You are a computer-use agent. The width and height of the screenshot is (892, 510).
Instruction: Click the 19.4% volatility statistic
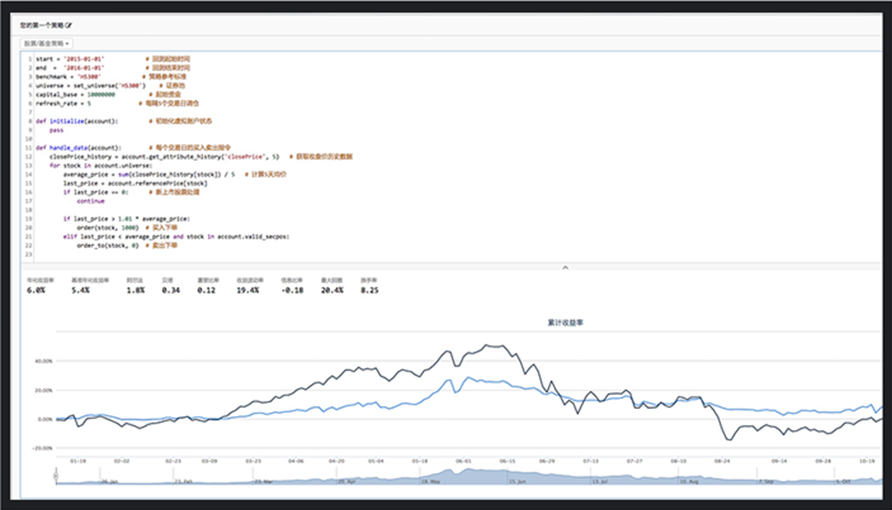[247, 290]
